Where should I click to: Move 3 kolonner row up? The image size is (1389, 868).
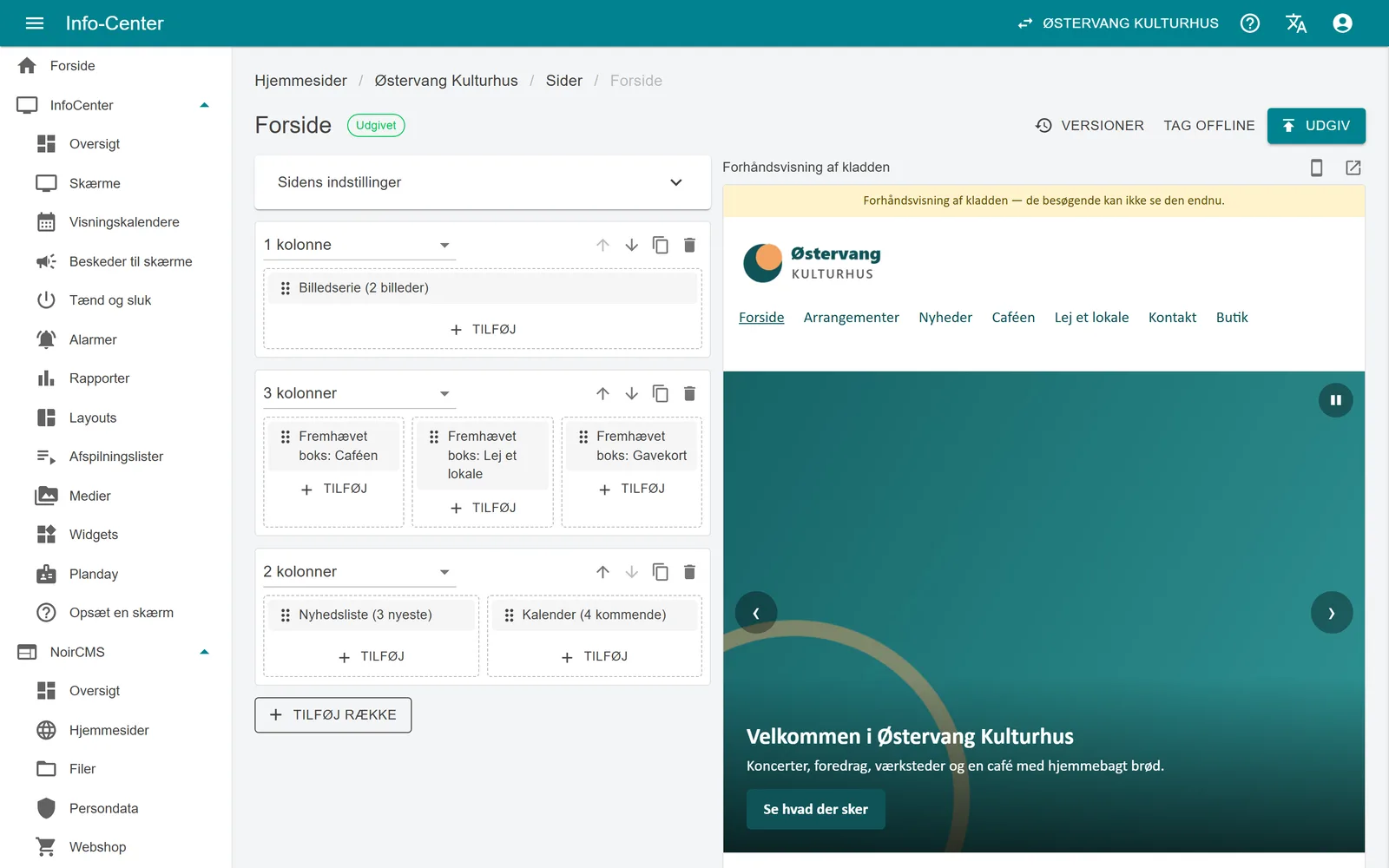602,393
